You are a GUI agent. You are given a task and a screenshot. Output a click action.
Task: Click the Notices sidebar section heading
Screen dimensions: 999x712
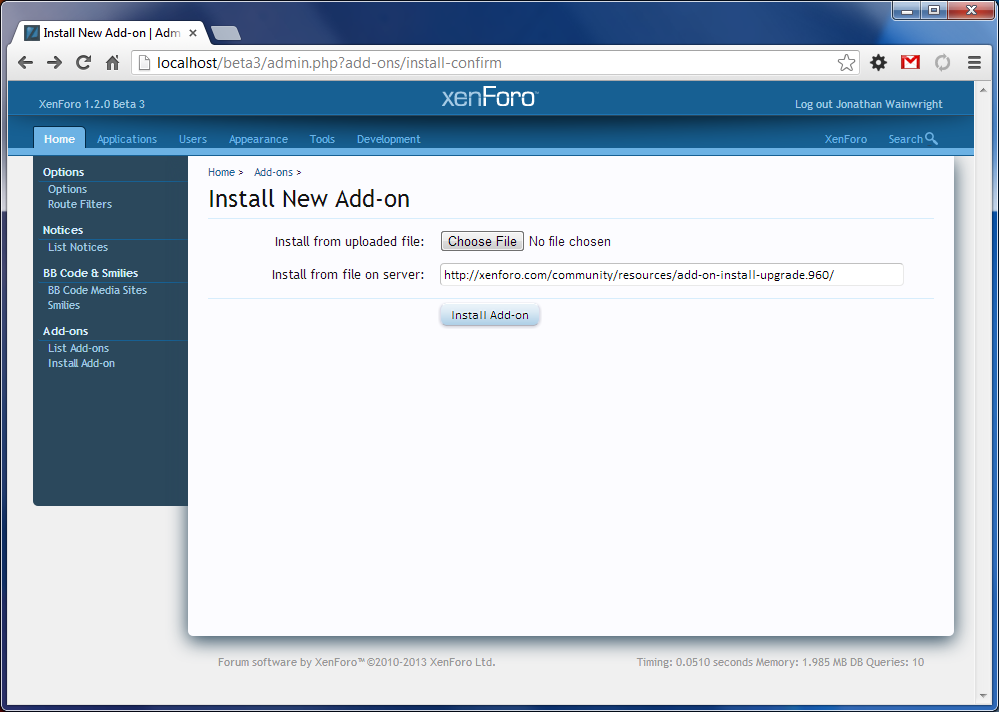62,230
